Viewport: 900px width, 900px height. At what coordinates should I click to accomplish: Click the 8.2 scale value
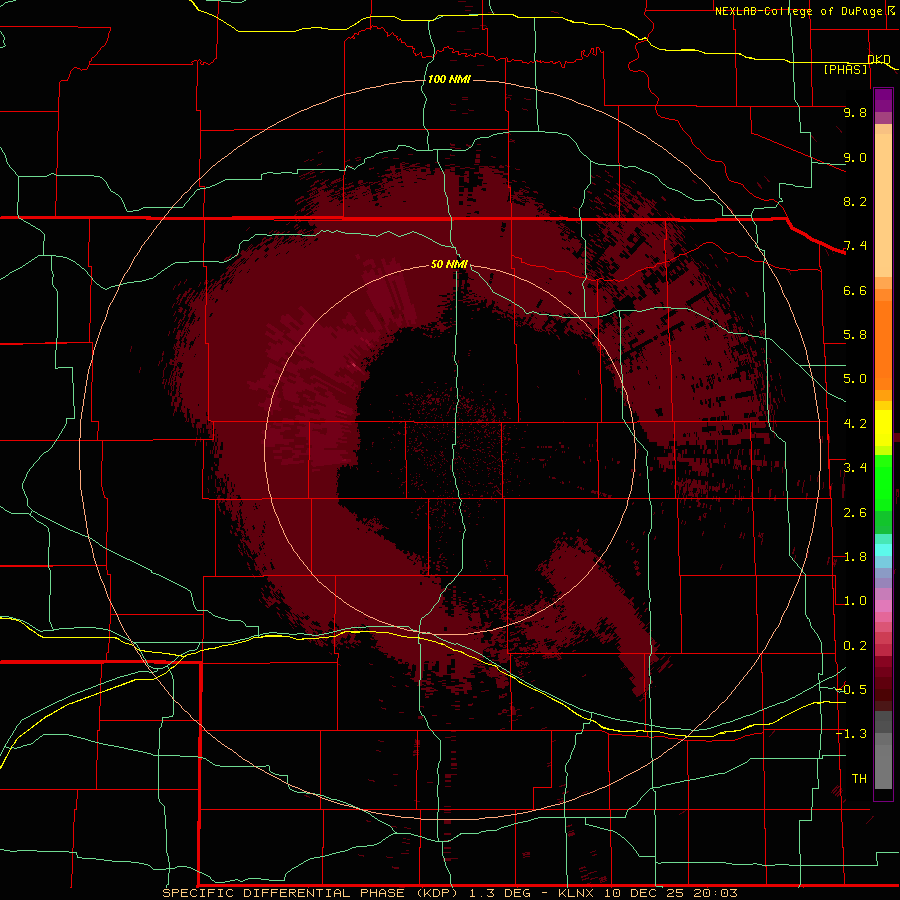point(855,201)
